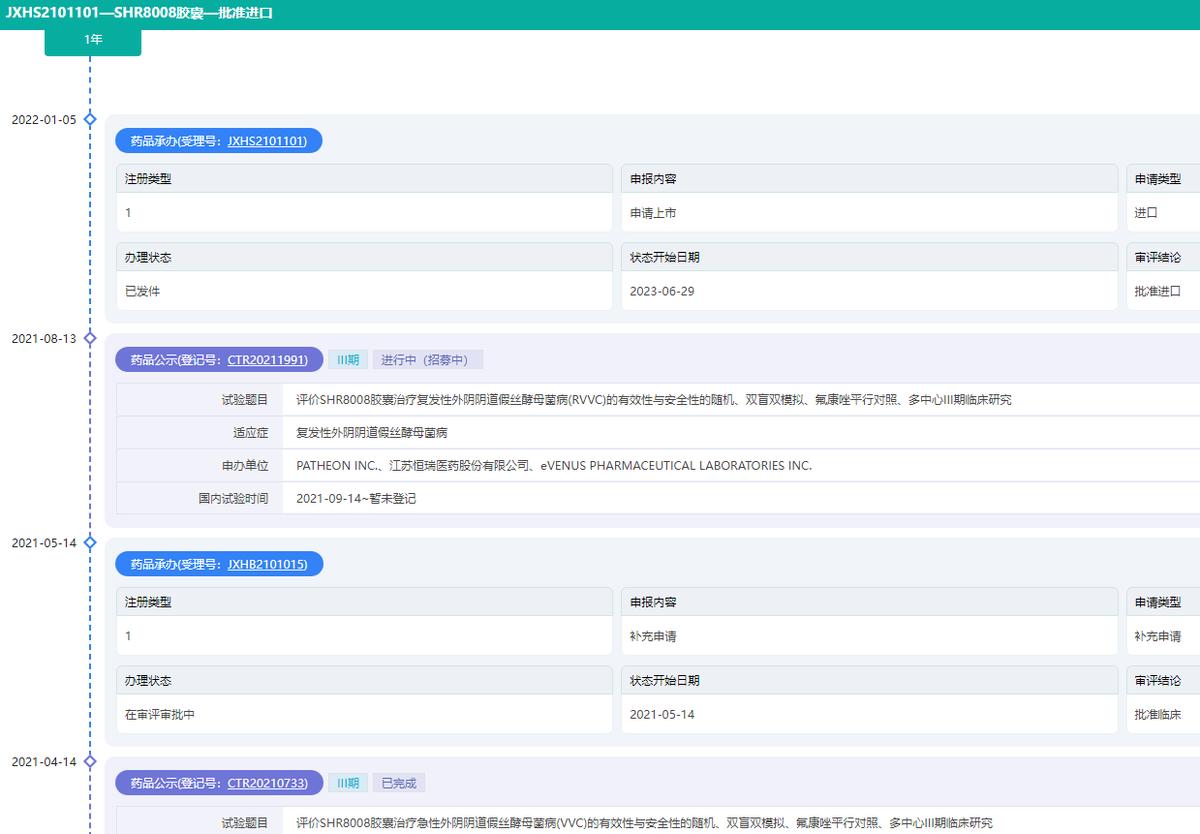Select the 2021-05-14 timeline diamond marker
The image size is (1200, 834).
coord(92,542)
